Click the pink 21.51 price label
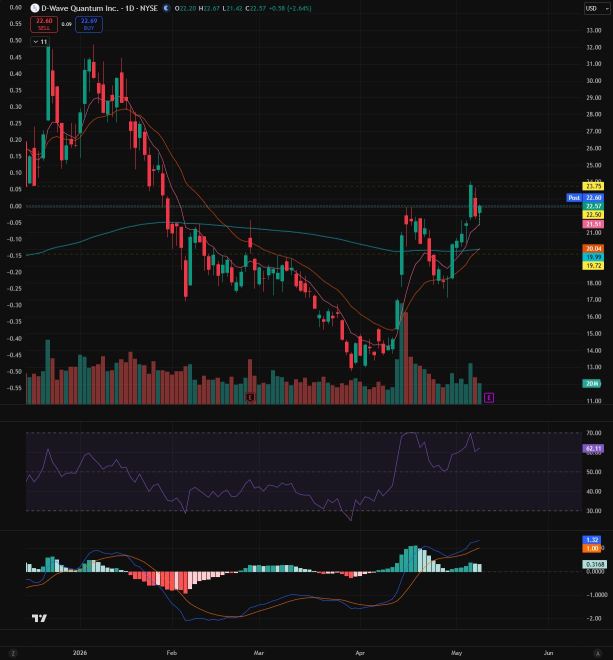The width and height of the screenshot is (613, 660). pos(593,224)
